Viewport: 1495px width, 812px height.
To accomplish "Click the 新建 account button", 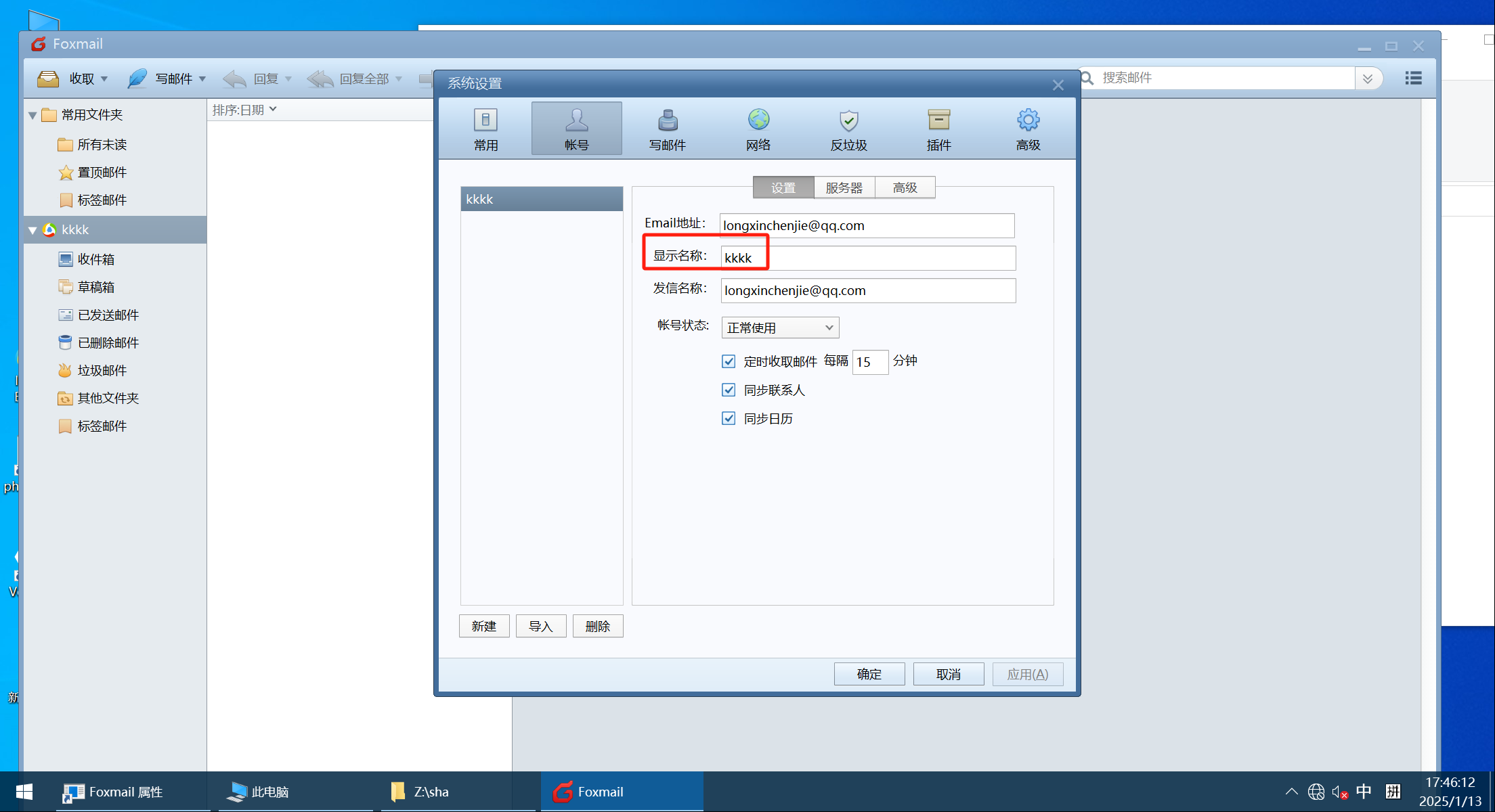I will (x=483, y=626).
